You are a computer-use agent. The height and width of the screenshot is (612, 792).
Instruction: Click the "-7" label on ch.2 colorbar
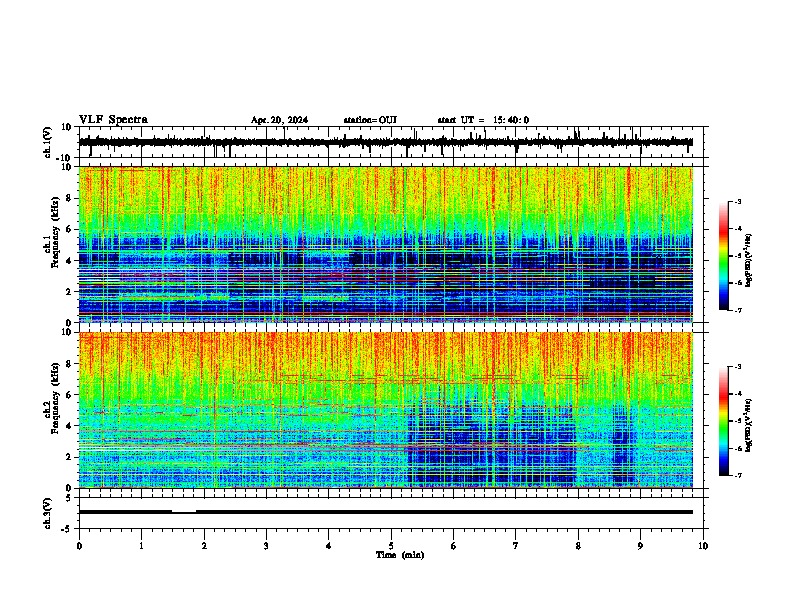737,475
